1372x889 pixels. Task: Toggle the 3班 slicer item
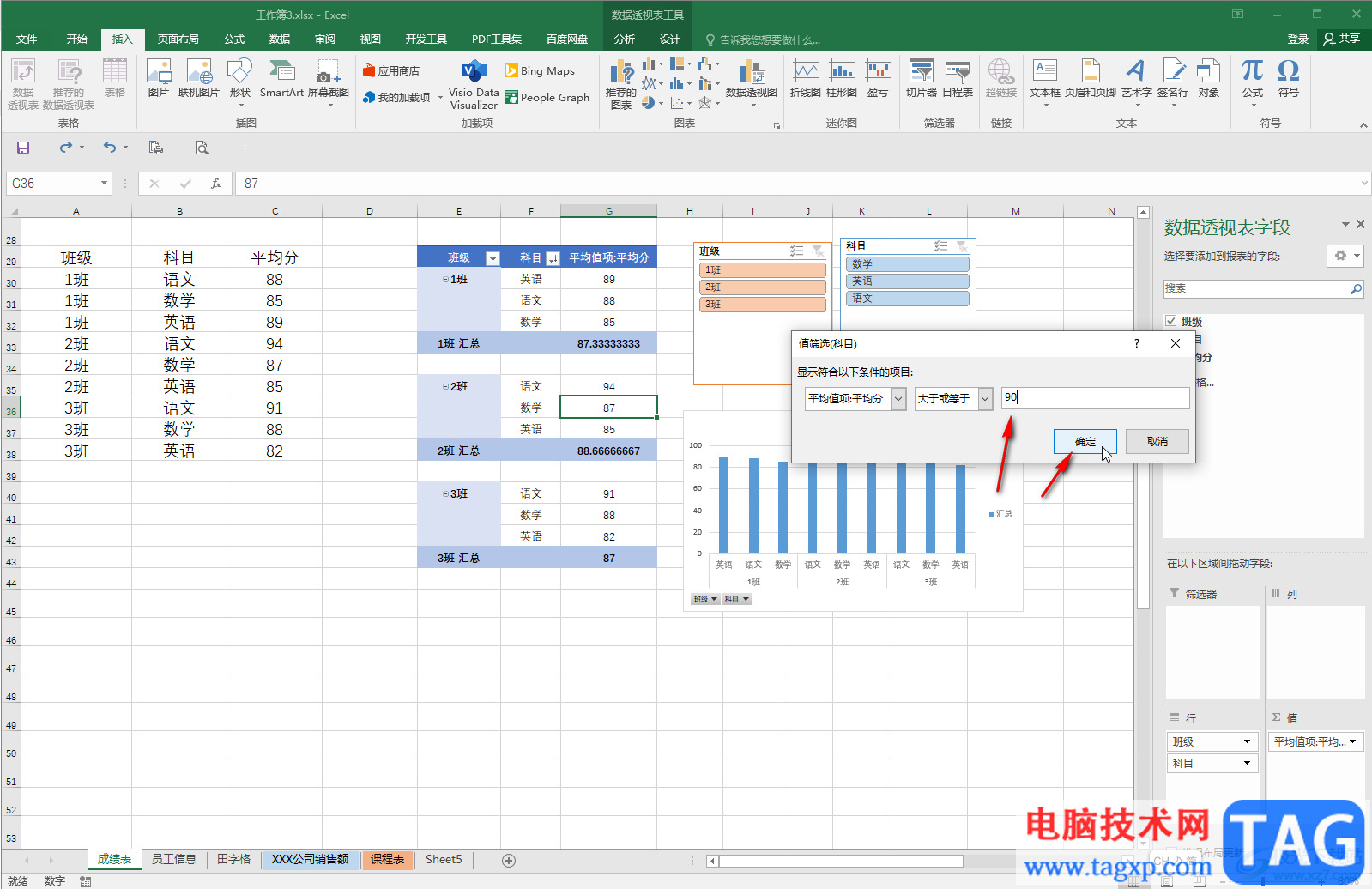pos(763,304)
